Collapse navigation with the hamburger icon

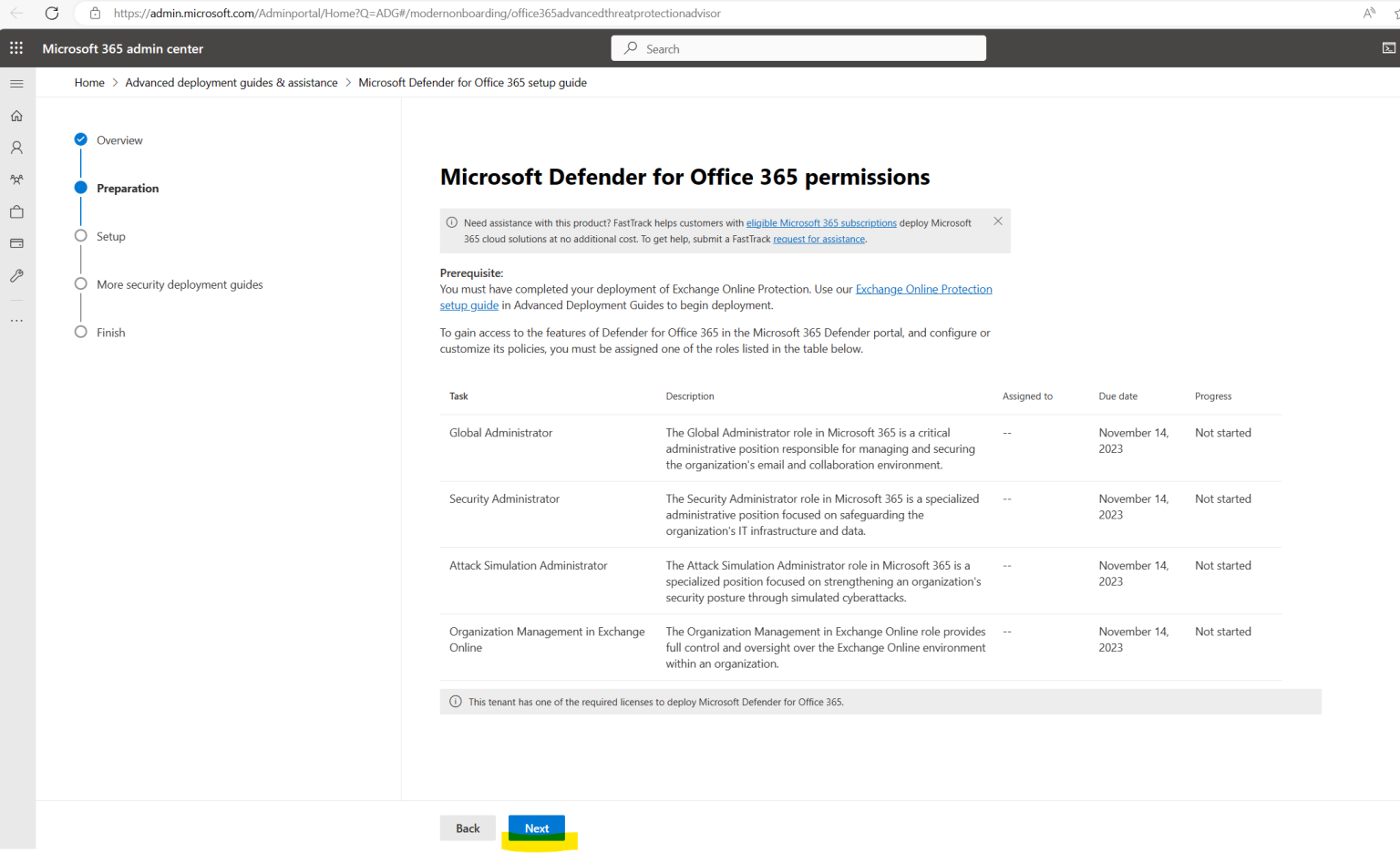click(x=15, y=83)
